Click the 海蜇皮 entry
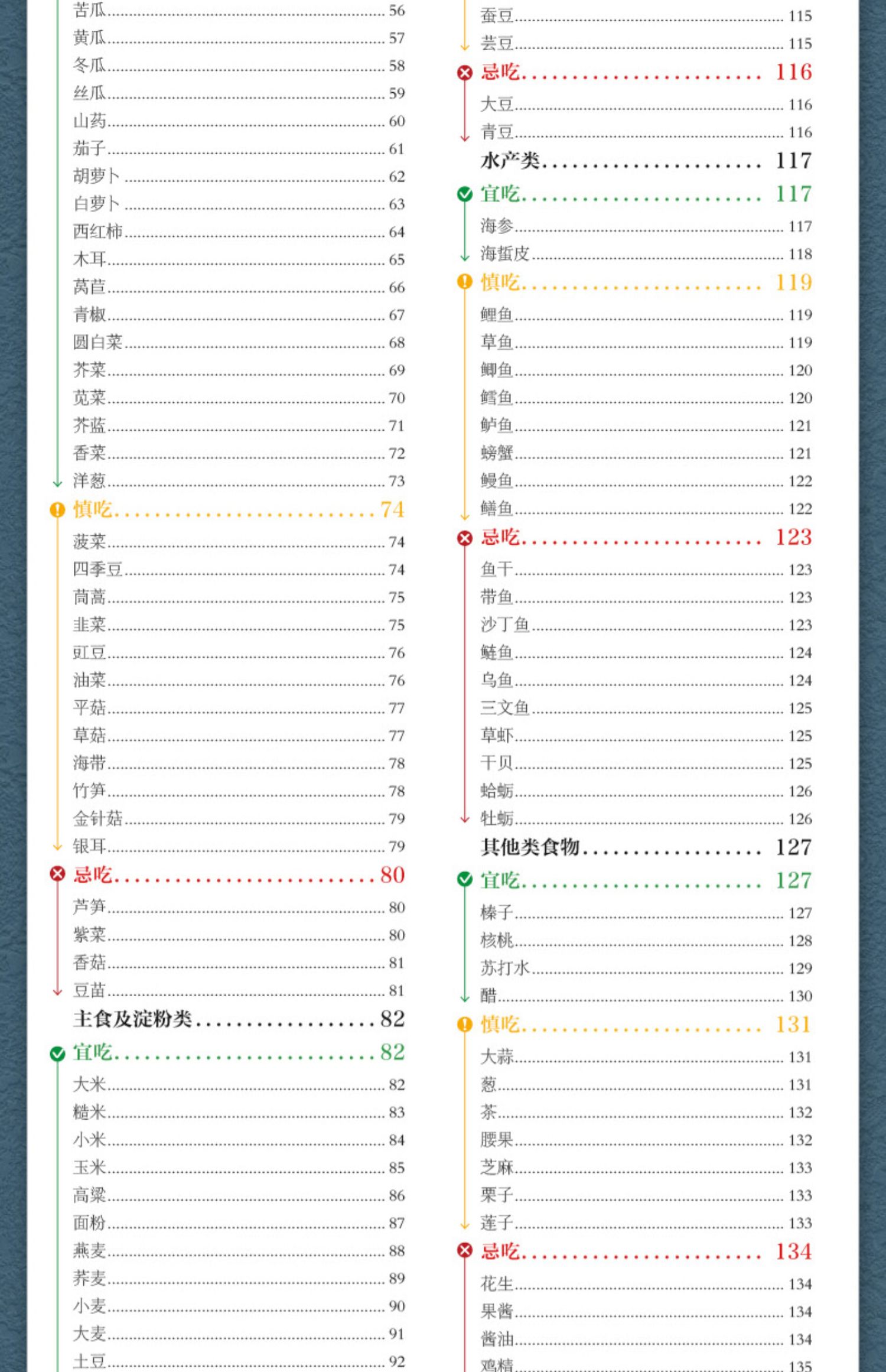This screenshot has height=1372, width=886. coord(646,254)
